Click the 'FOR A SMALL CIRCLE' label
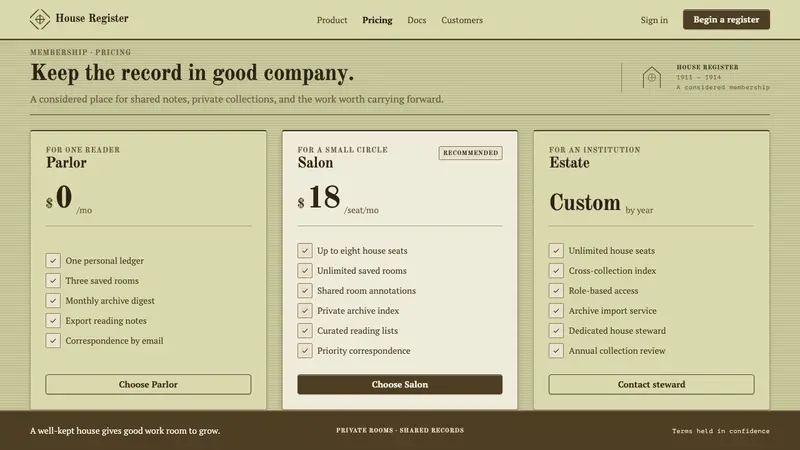This screenshot has width=800, height=450. [x=342, y=149]
